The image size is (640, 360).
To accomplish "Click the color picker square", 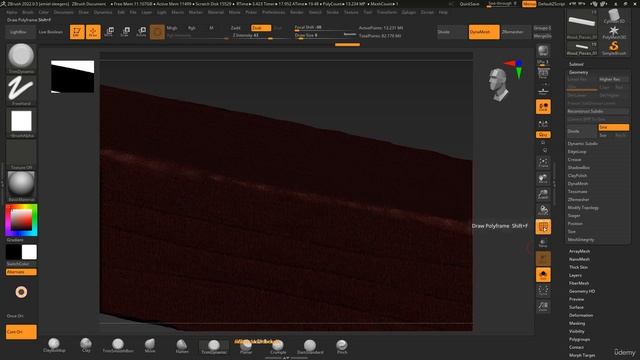I will pyautogui.click(x=21, y=220).
